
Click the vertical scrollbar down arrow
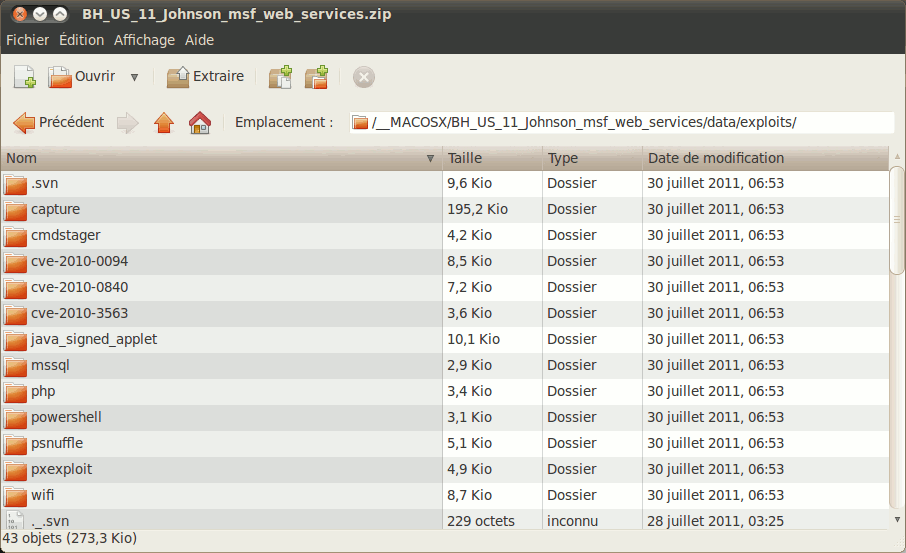(x=897, y=518)
